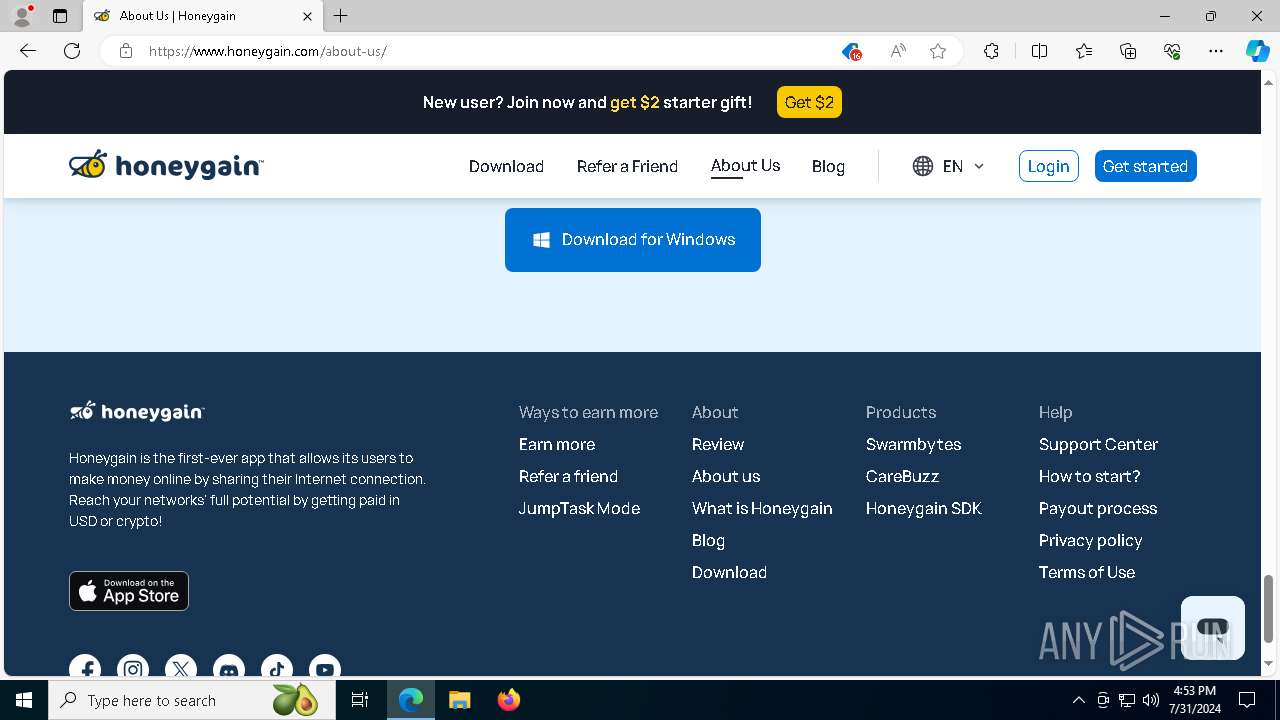This screenshot has width=1280, height=720.
Task: Open Review footer link
Action: coord(718,444)
